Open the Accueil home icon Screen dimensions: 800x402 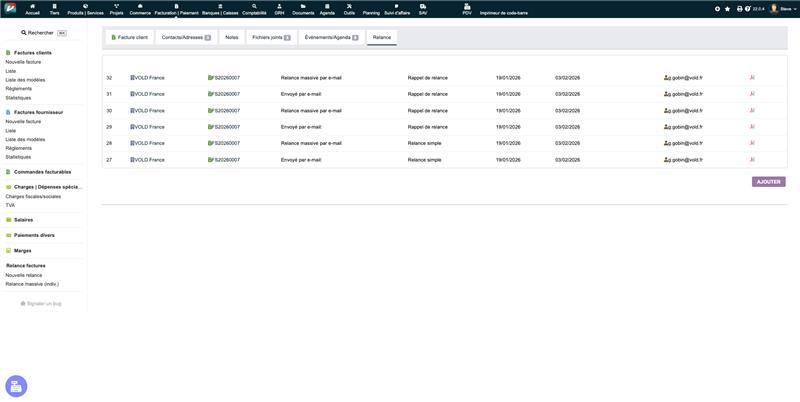32,9
